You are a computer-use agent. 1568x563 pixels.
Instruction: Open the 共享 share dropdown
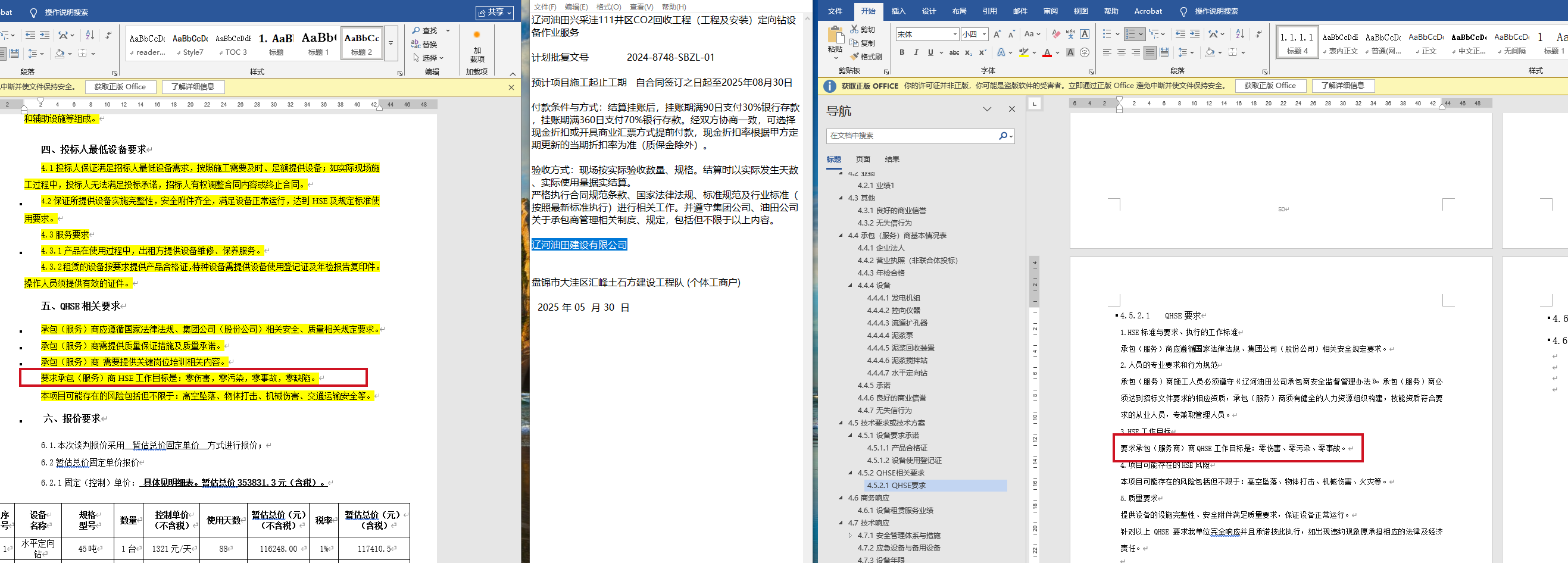(x=495, y=12)
